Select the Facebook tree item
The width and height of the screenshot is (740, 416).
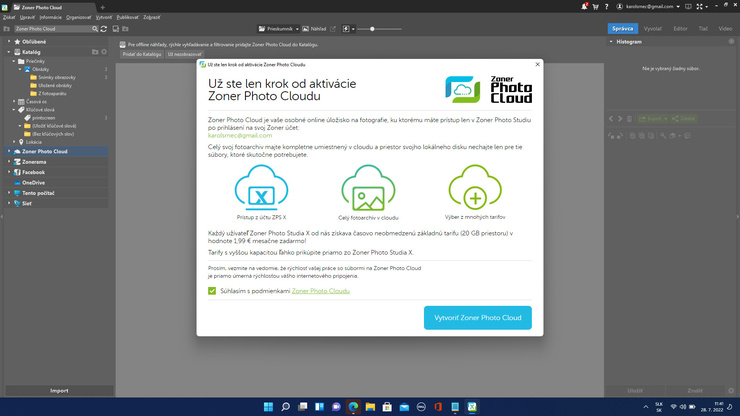click(34, 172)
